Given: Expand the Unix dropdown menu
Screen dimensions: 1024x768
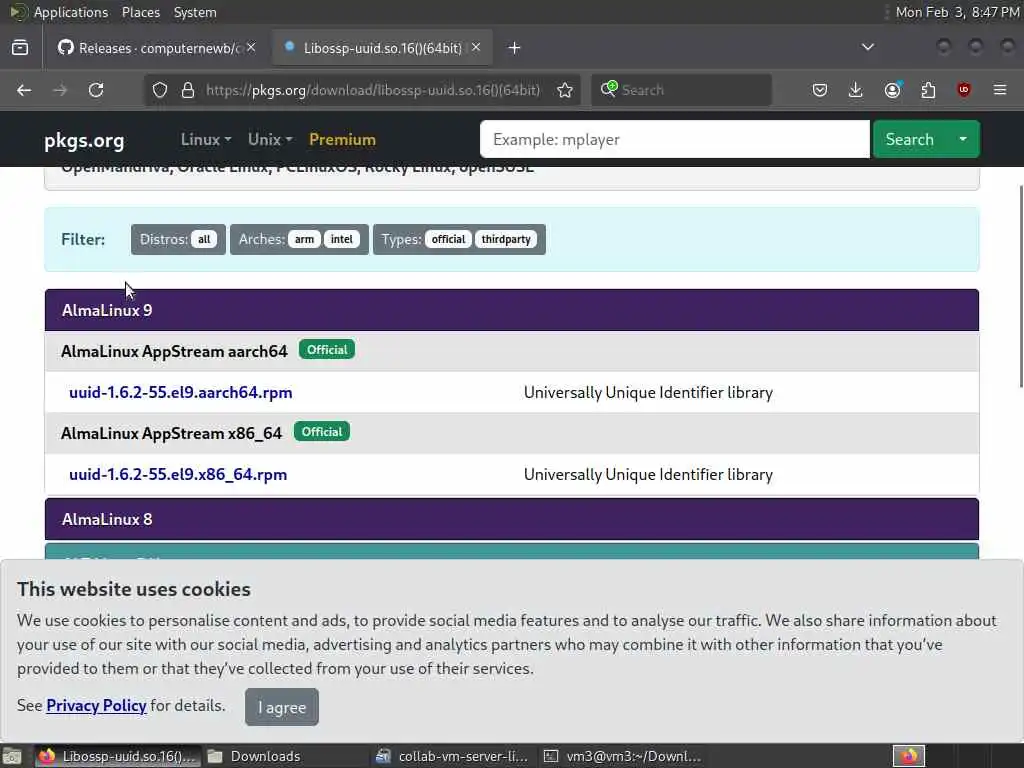Looking at the screenshot, I should pyautogui.click(x=270, y=139).
